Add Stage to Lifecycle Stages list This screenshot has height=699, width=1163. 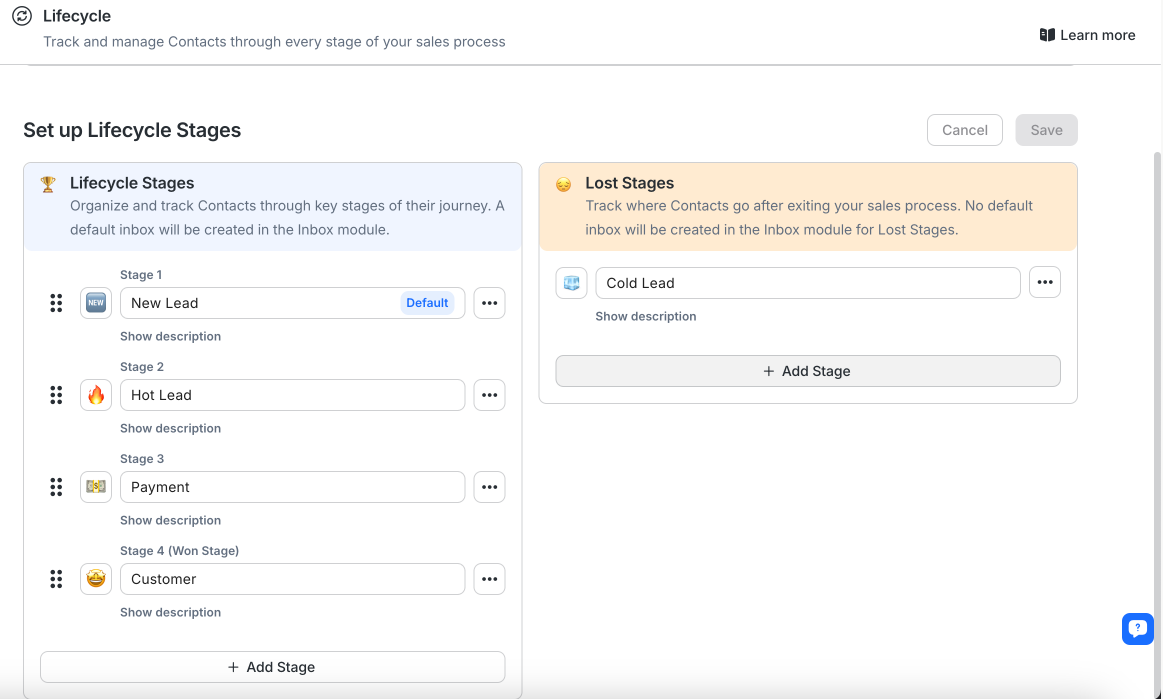(x=272, y=667)
